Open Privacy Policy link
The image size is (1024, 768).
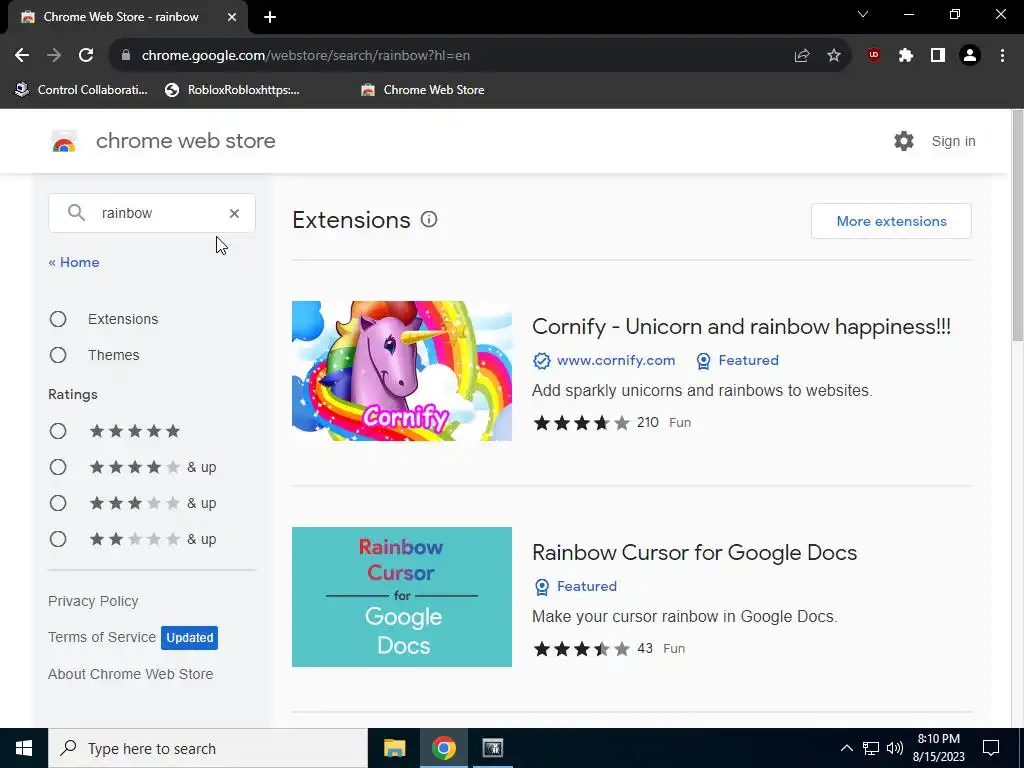[x=93, y=601]
